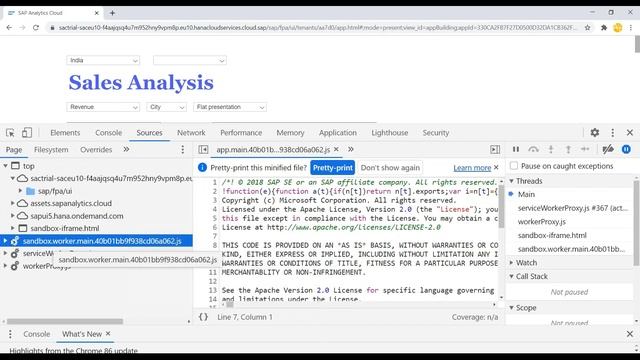Collapse the Call Stack section
640x360 pixels.
click(x=511, y=276)
